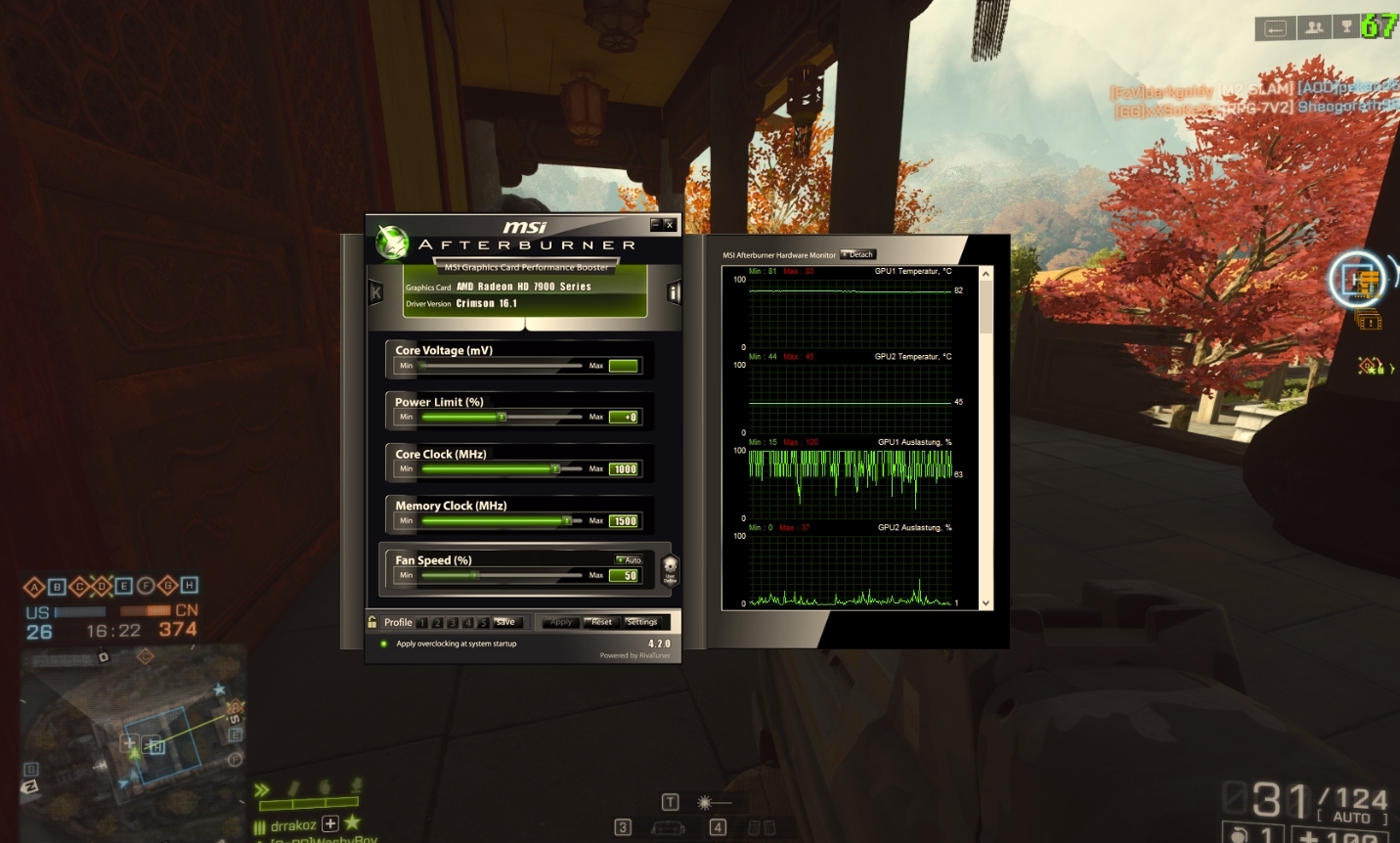The image size is (1400, 843).
Task: Select profile slot 5
Action: point(483,622)
